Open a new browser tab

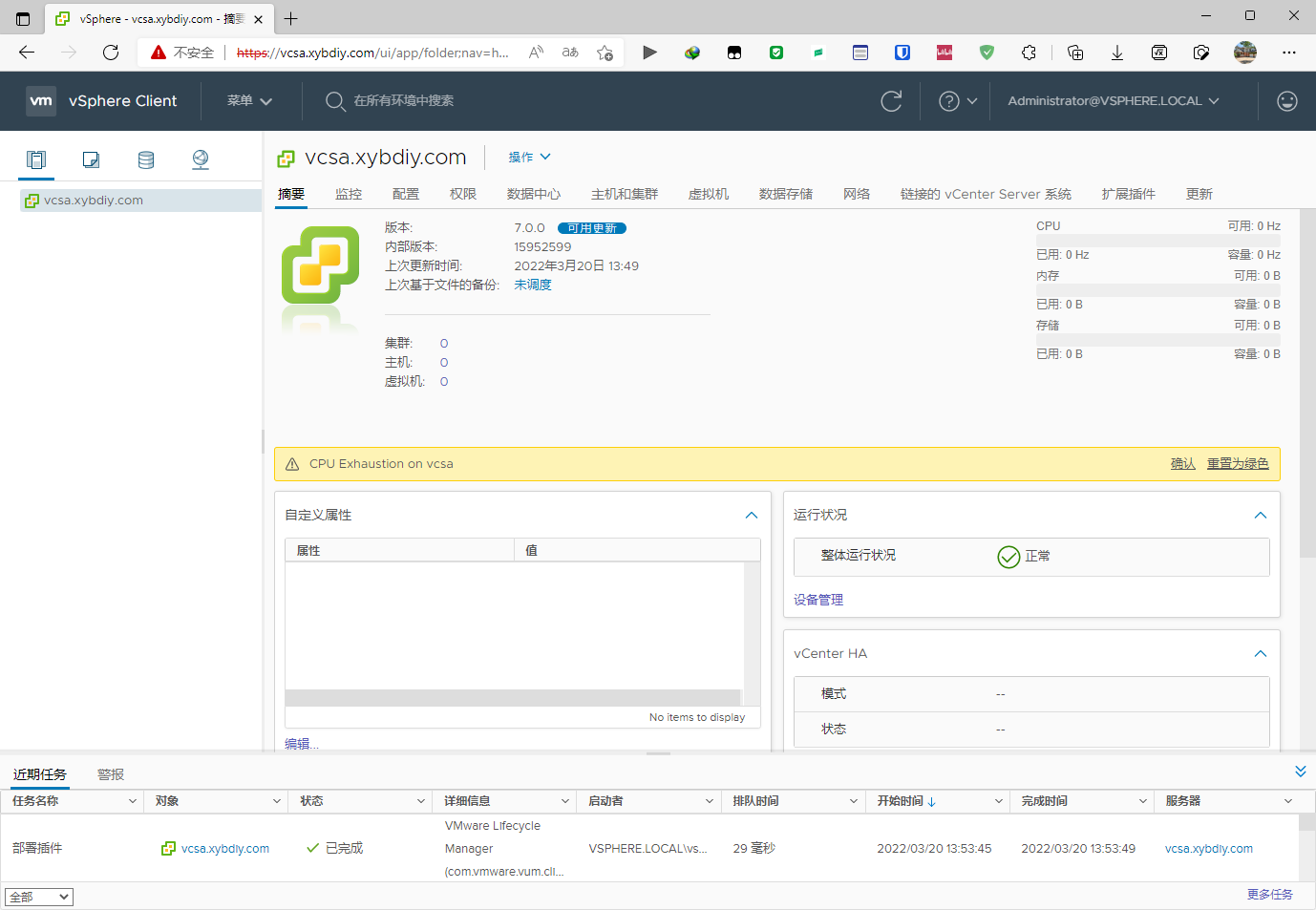coord(291,18)
